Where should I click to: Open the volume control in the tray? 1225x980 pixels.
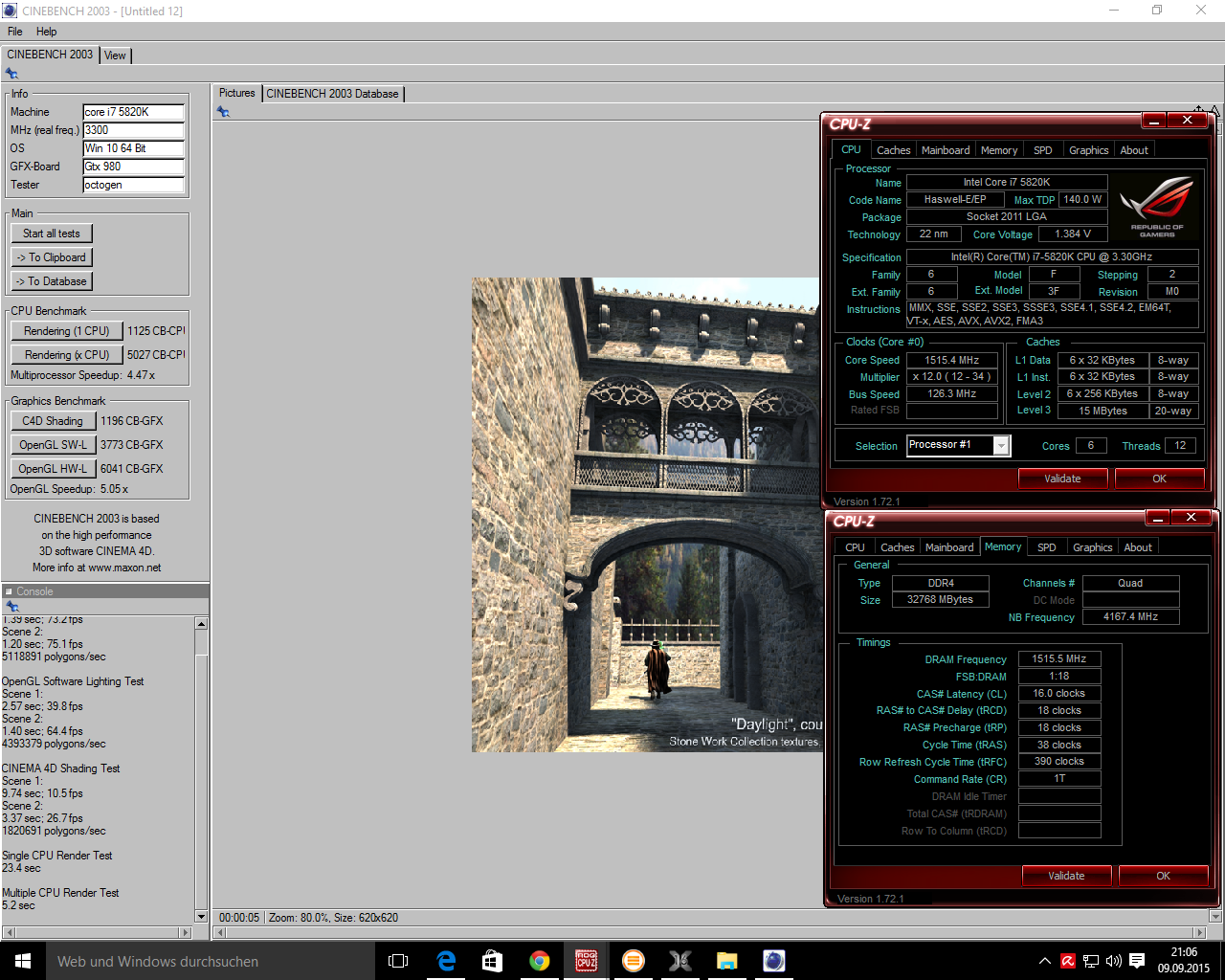pyautogui.click(x=1113, y=961)
